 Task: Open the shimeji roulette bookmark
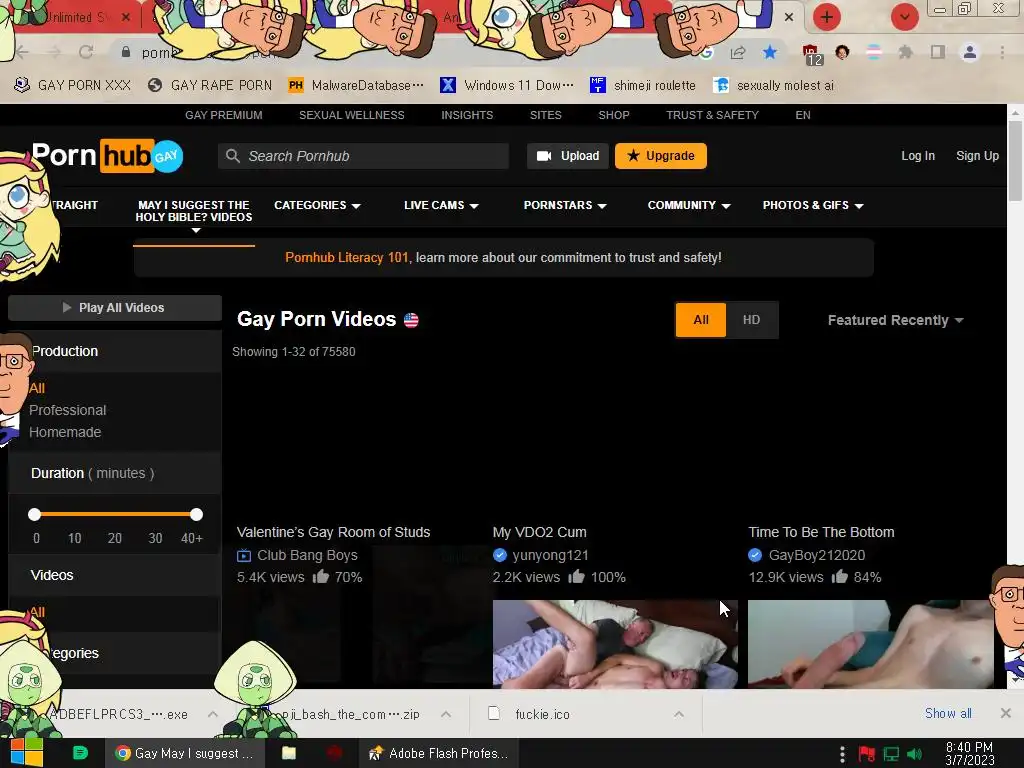coord(643,85)
